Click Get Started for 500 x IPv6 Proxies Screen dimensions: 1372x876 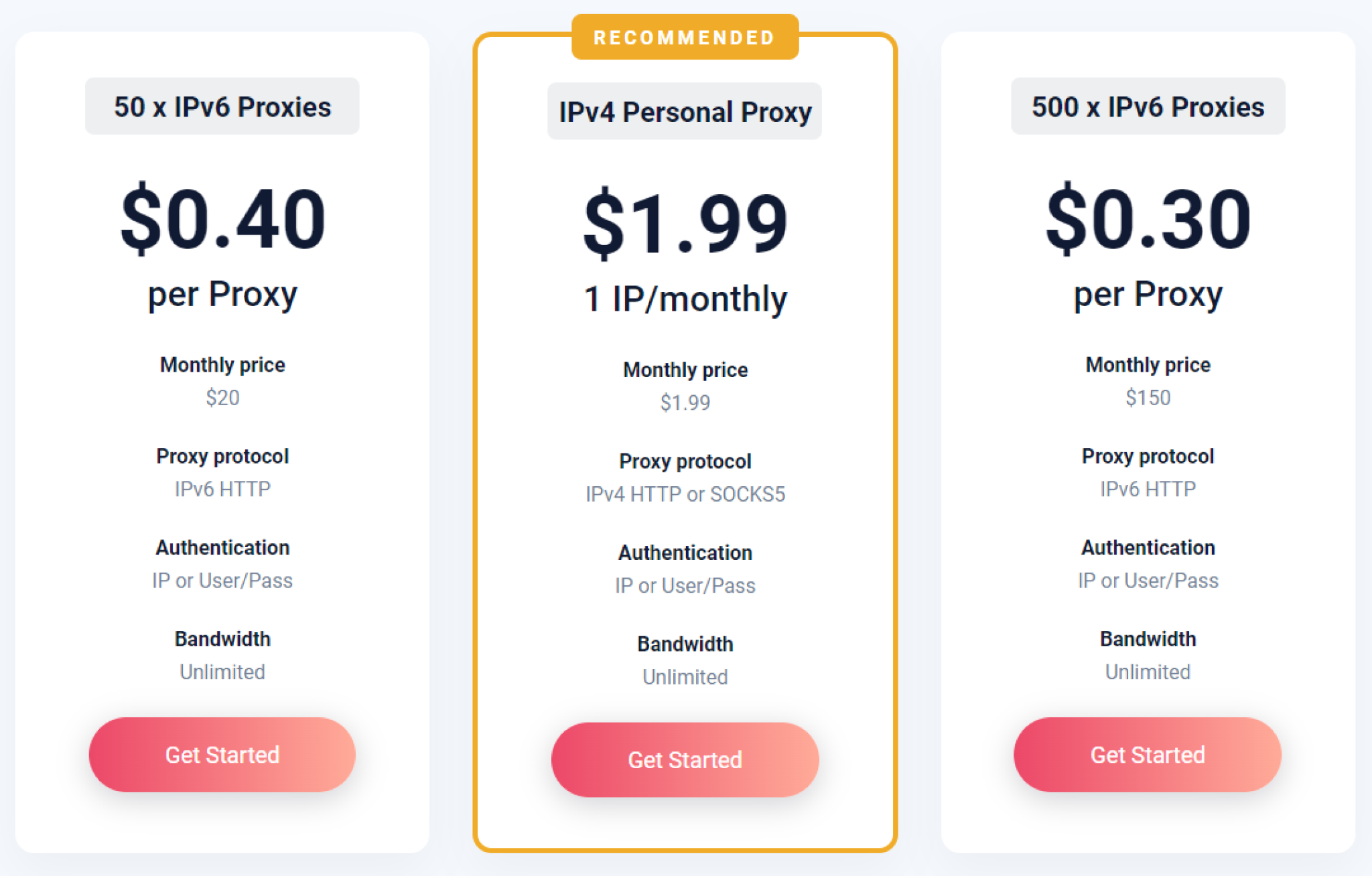[1147, 755]
